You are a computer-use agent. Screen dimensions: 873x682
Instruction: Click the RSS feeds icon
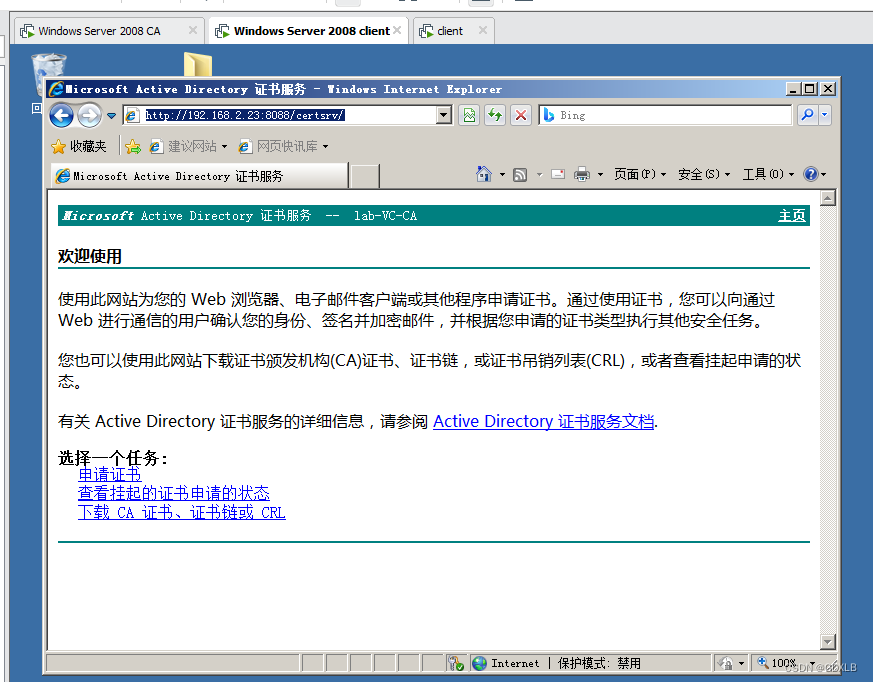click(520, 175)
